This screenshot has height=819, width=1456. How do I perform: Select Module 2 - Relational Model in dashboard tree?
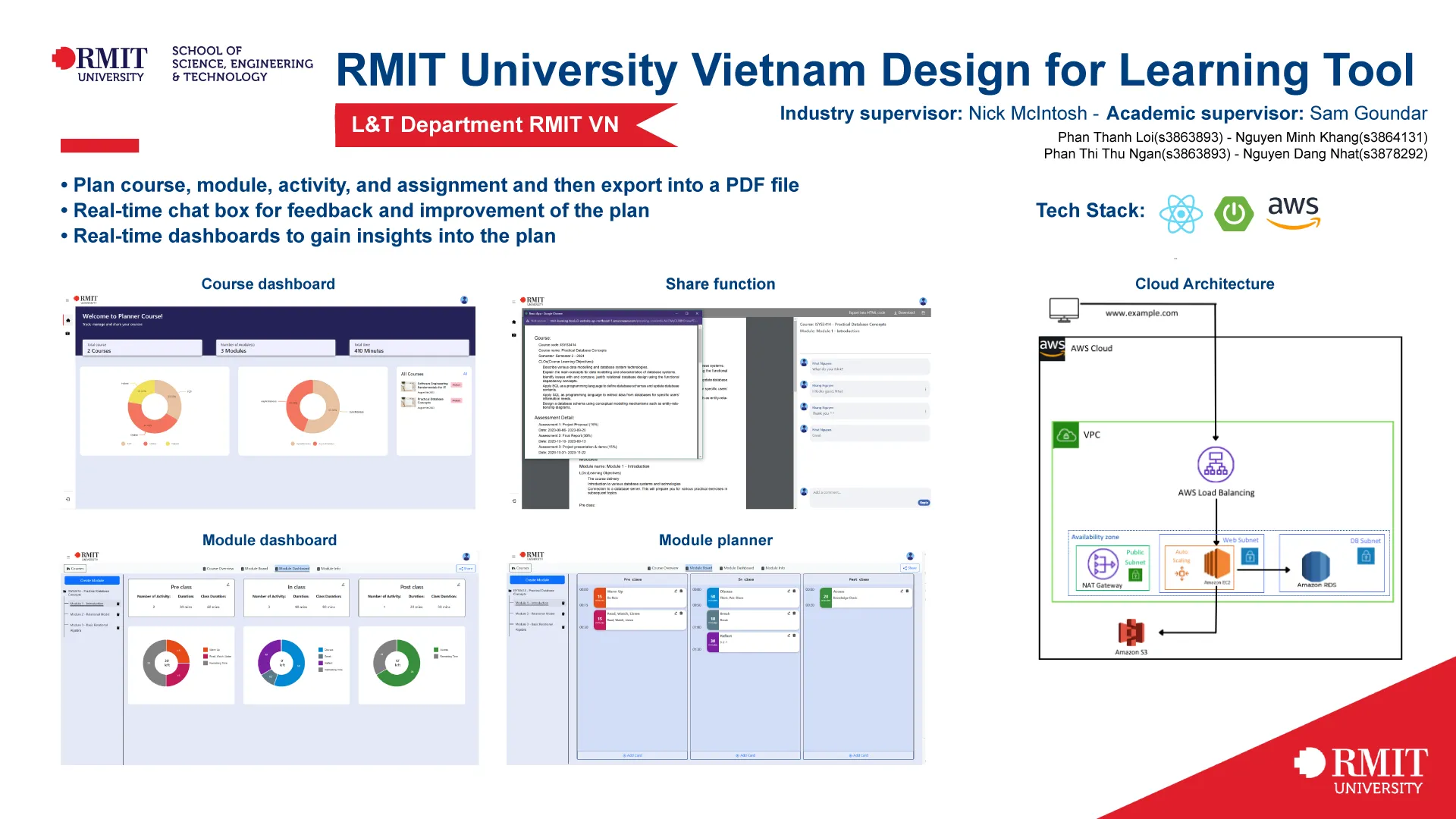point(89,614)
